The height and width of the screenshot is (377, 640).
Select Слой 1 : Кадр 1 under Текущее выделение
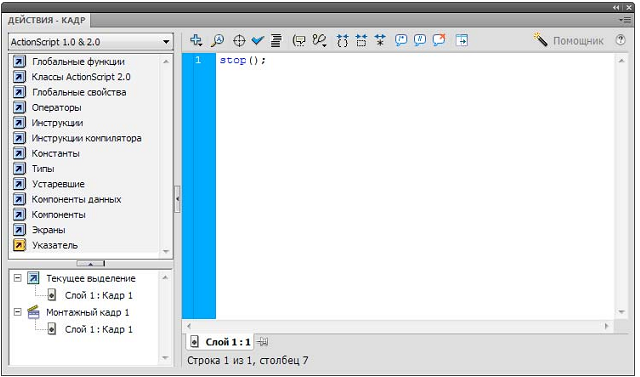pos(99,295)
